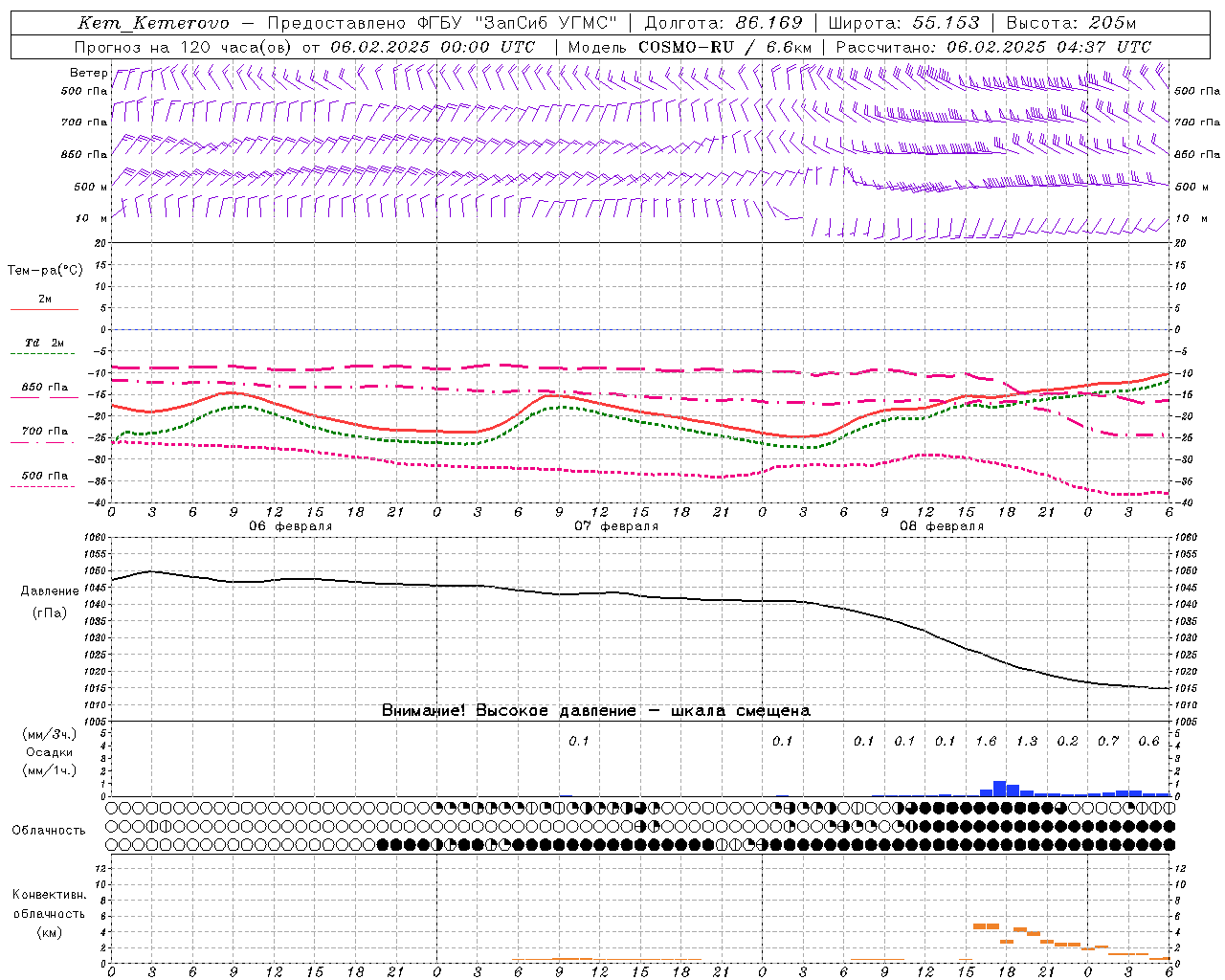The image size is (1225, 980).
Task: Select the '(мм/3ч.)' precipitation unit label
Action: point(50,735)
